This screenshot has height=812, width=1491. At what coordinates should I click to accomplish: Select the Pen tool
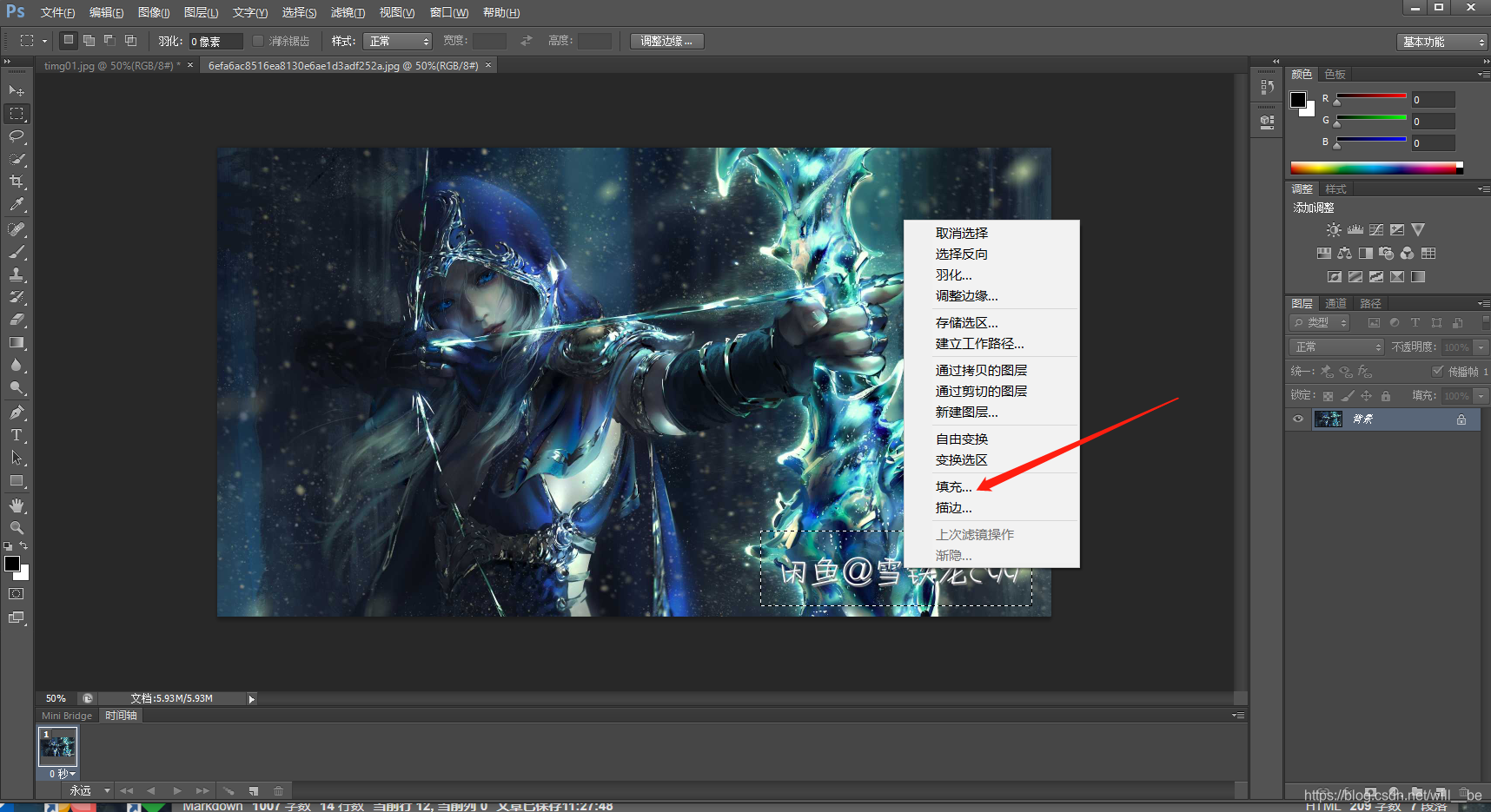[x=17, y=413]
